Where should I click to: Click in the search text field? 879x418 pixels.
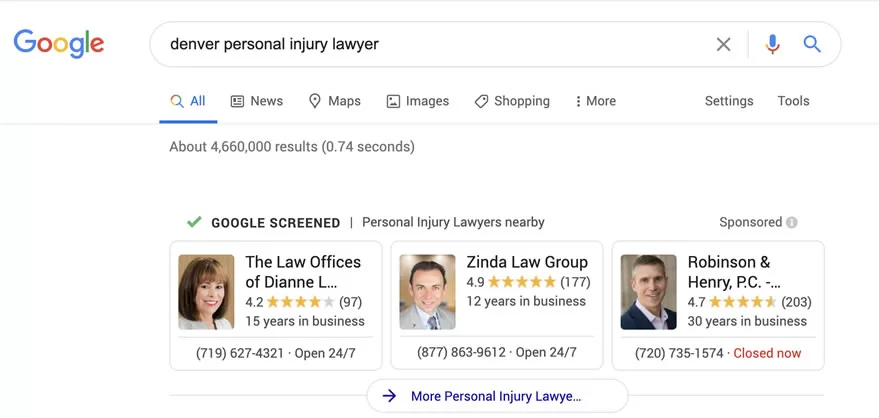[430, 44]
